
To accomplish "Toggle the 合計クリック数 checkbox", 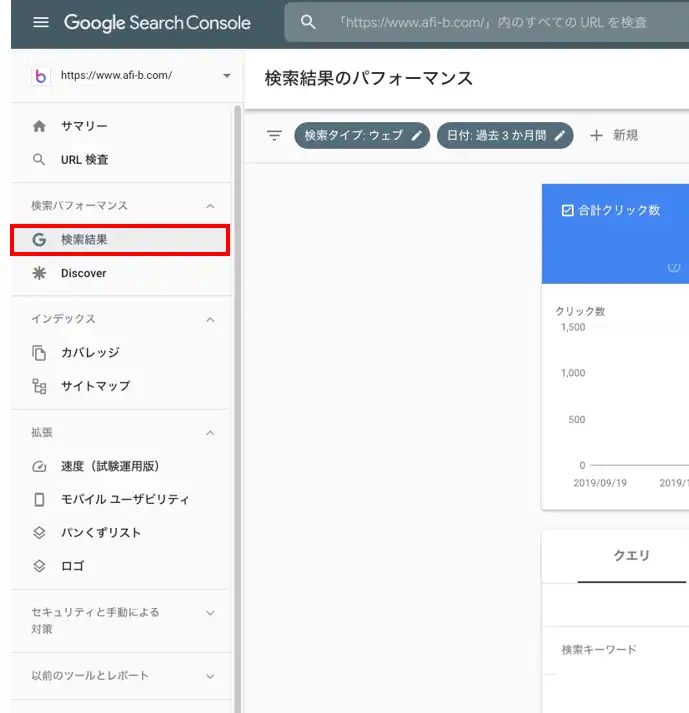I will tap(568, 211).
